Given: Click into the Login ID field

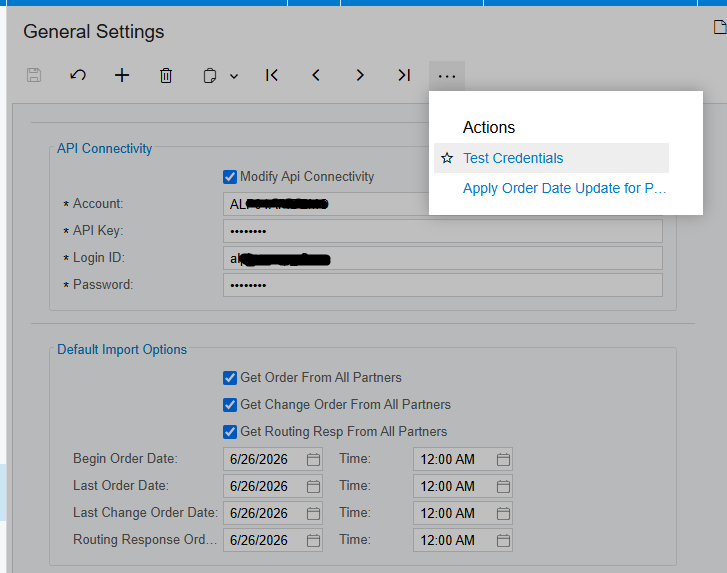Looking at the screenshot, I should 443,258.
